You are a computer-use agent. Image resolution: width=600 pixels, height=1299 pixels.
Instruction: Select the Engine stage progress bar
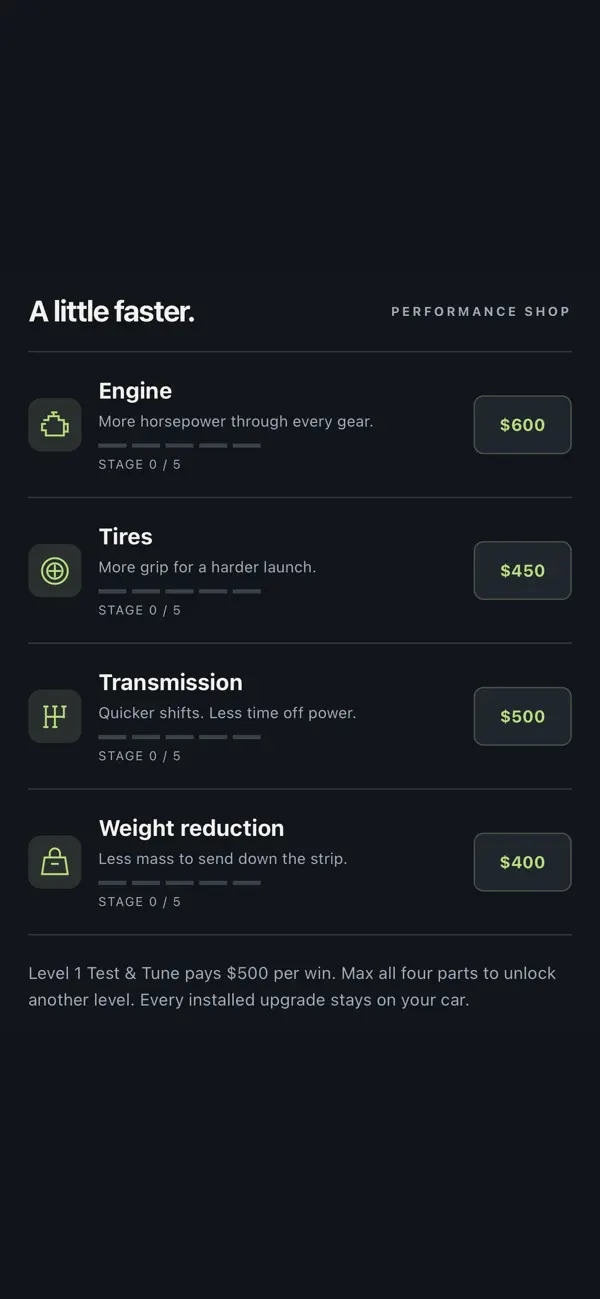[x=180, y=445]
